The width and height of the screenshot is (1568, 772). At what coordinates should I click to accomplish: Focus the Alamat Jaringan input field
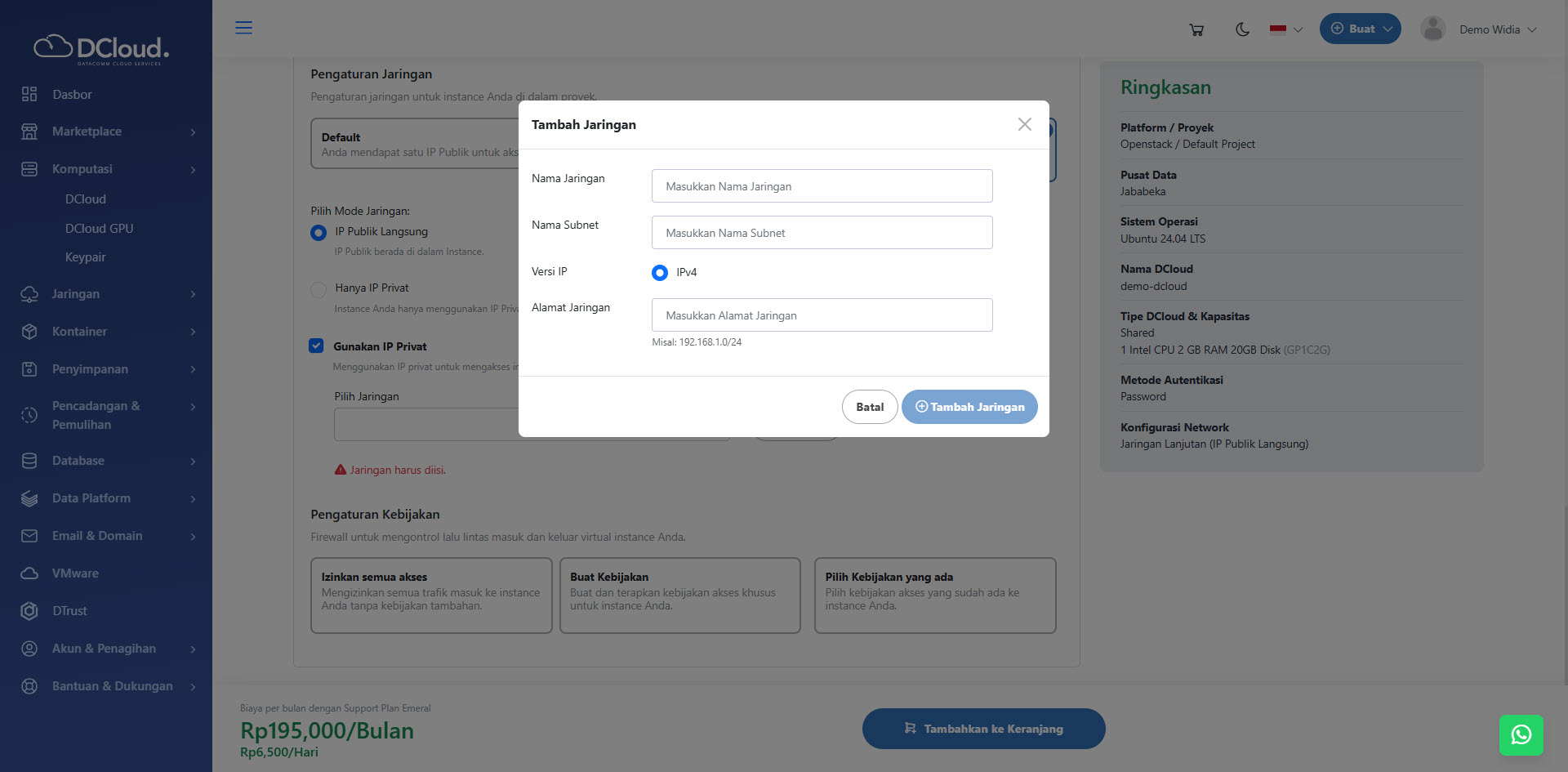[822, 315]
